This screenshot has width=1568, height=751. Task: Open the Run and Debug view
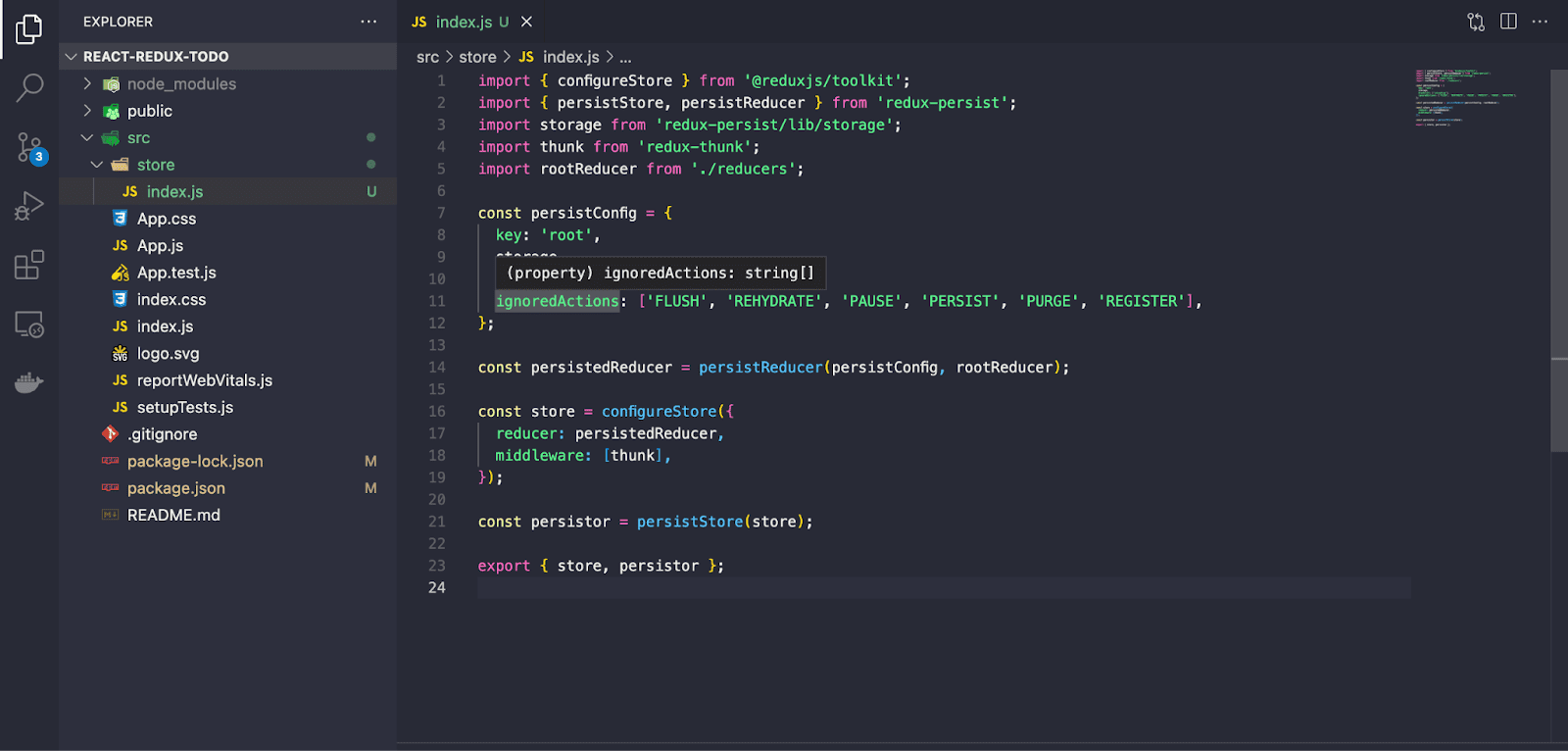(29, 206)
